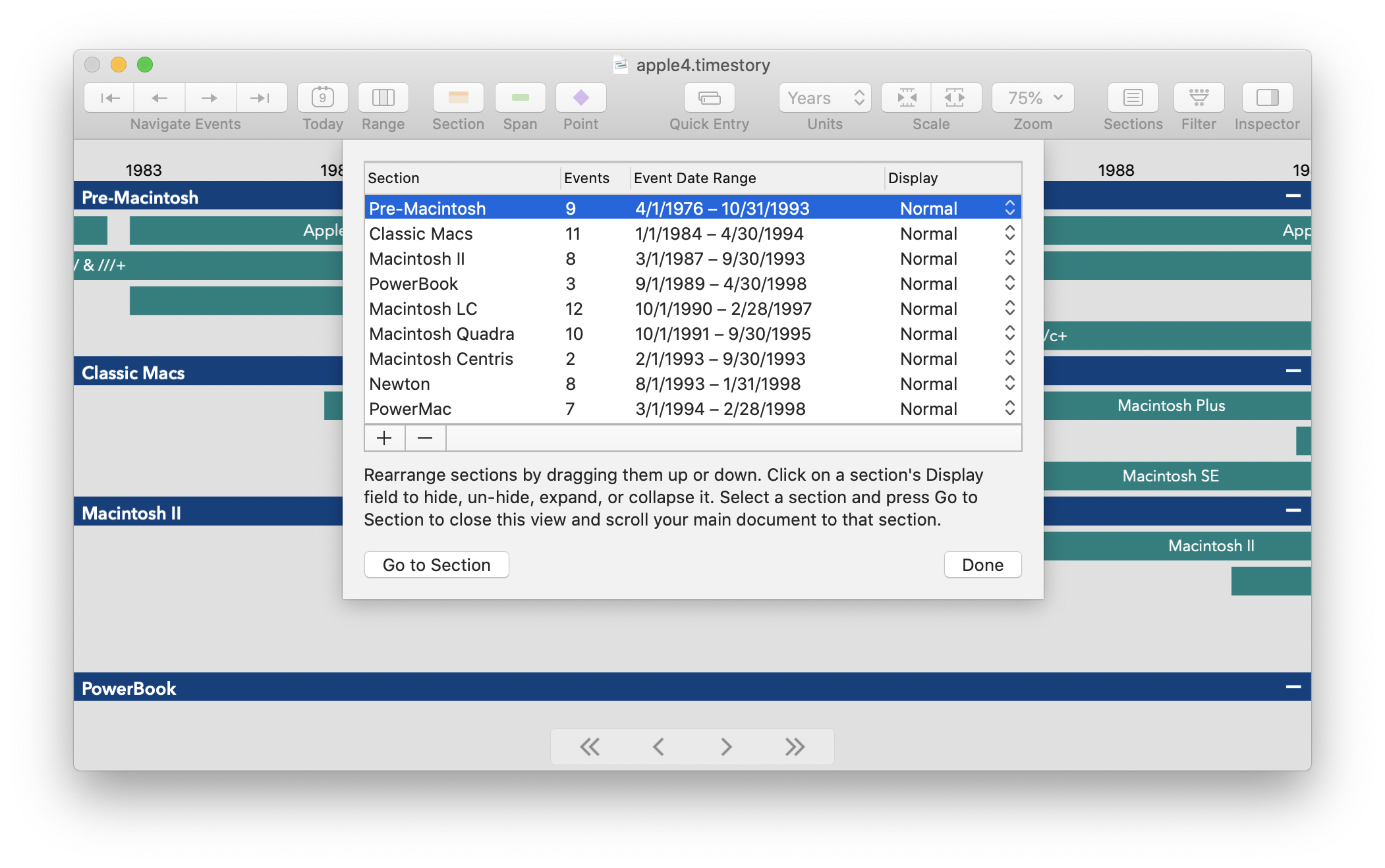Image resolution: width=1385 pixels, height=868 pixels.
Task: Click the Today calendar icon
Action: pyautogui.click(x=322, y=97)
